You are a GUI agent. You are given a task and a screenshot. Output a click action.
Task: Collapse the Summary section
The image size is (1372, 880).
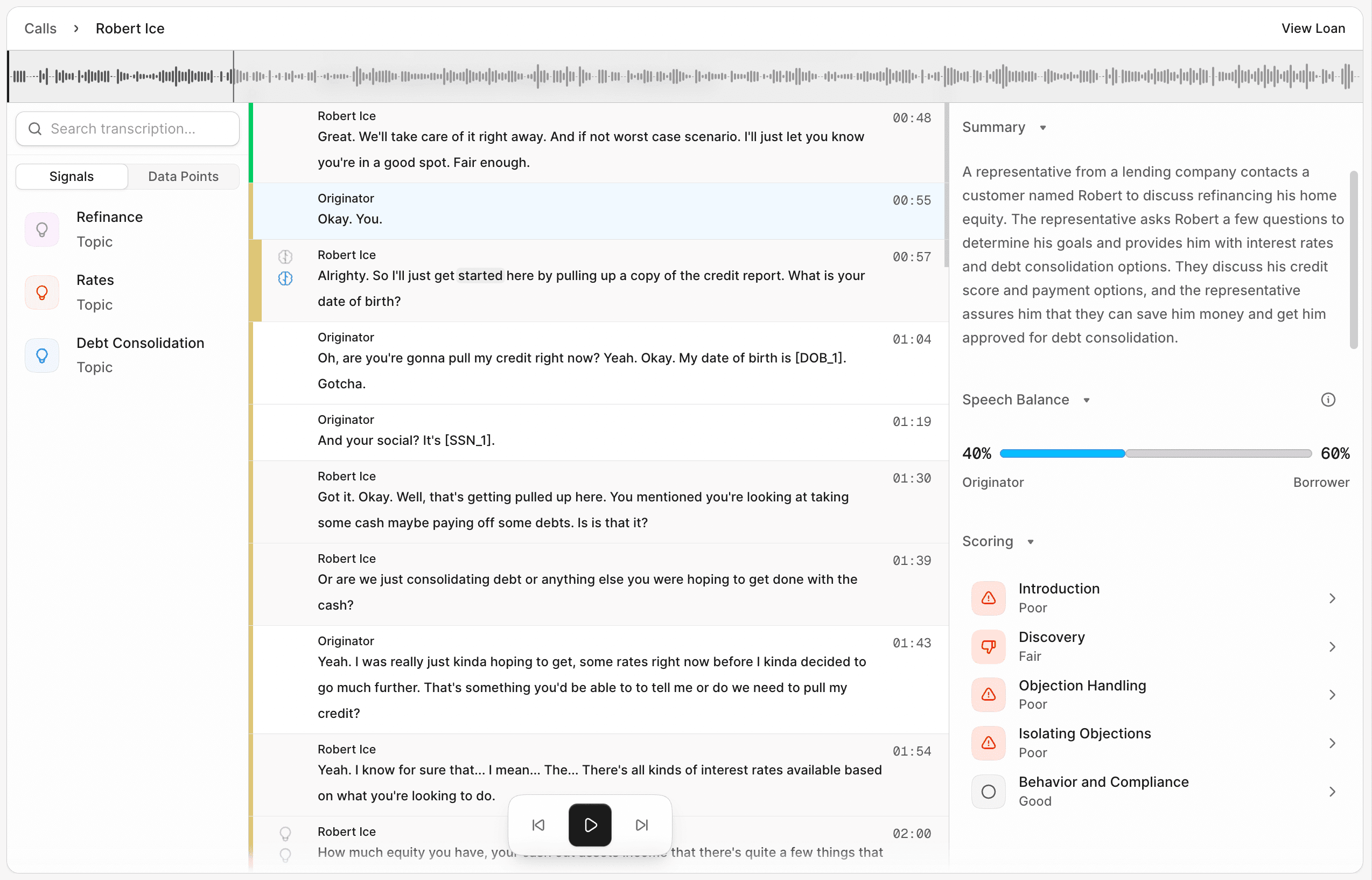pos(1042,128)
